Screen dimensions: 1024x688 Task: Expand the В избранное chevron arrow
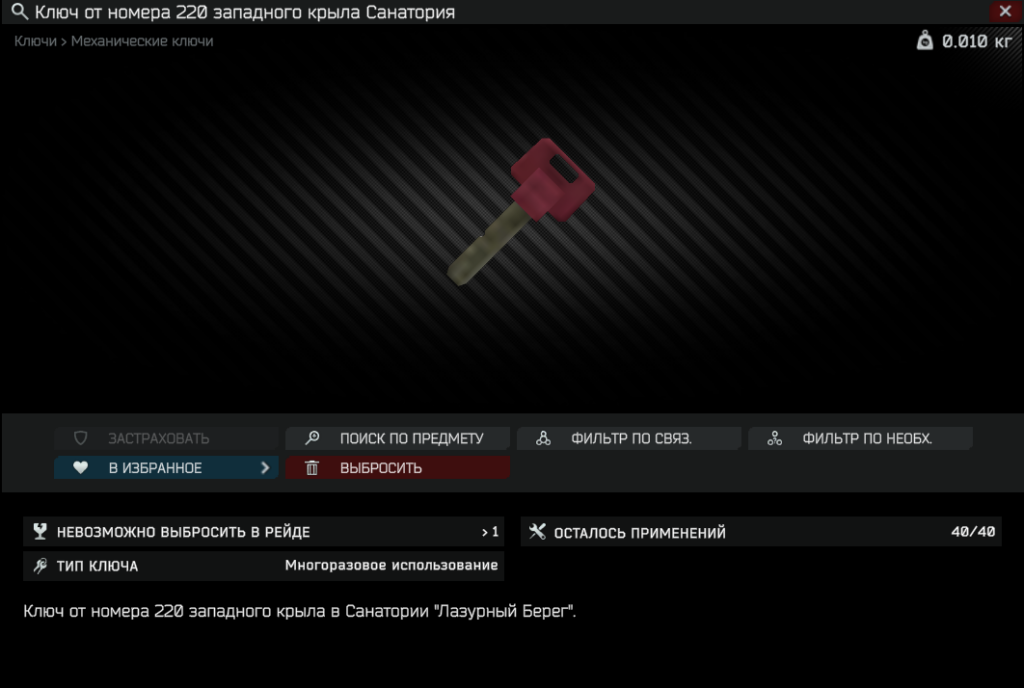265,468
